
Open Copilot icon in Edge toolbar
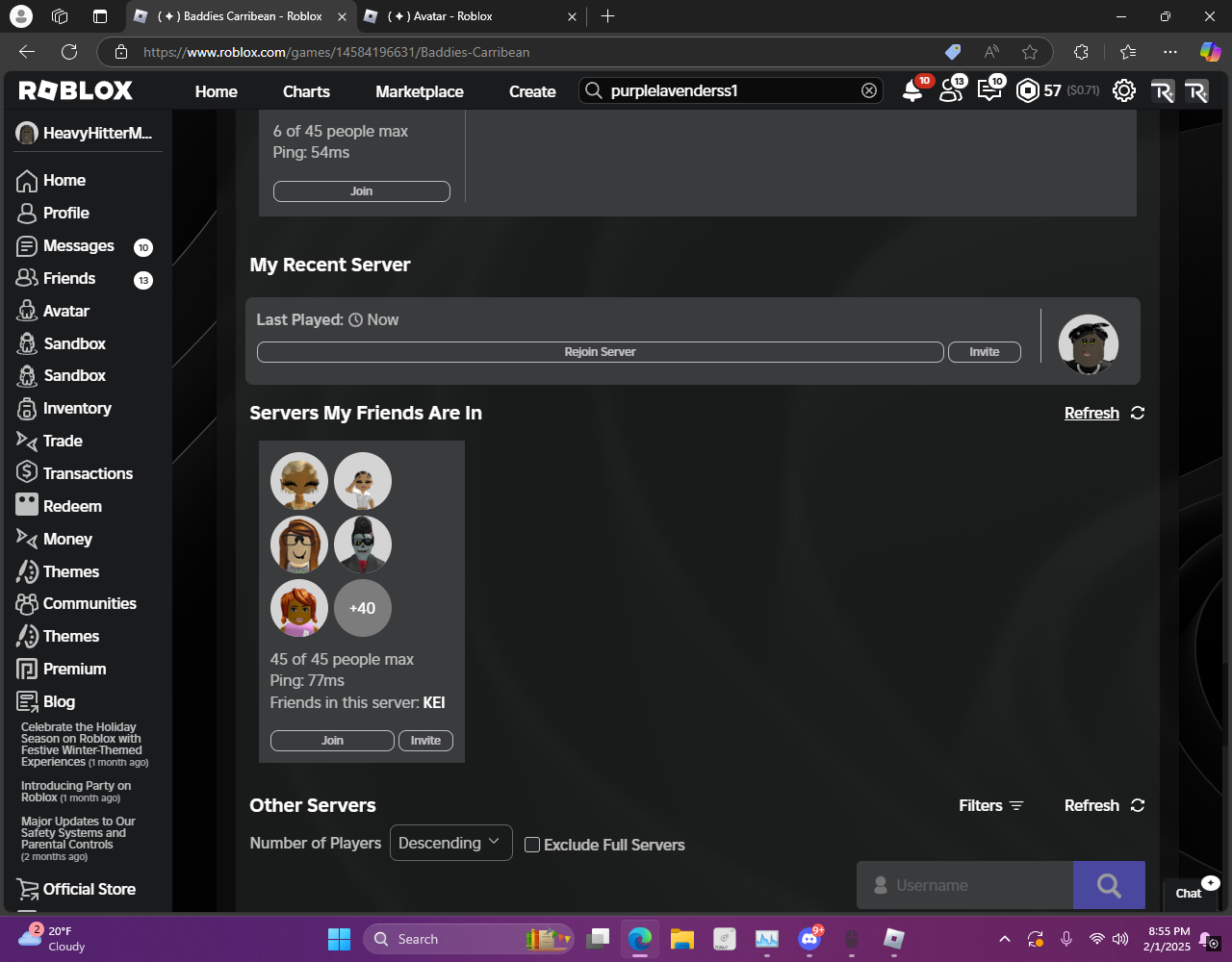pyautogui.click(x=1210, y=52)
